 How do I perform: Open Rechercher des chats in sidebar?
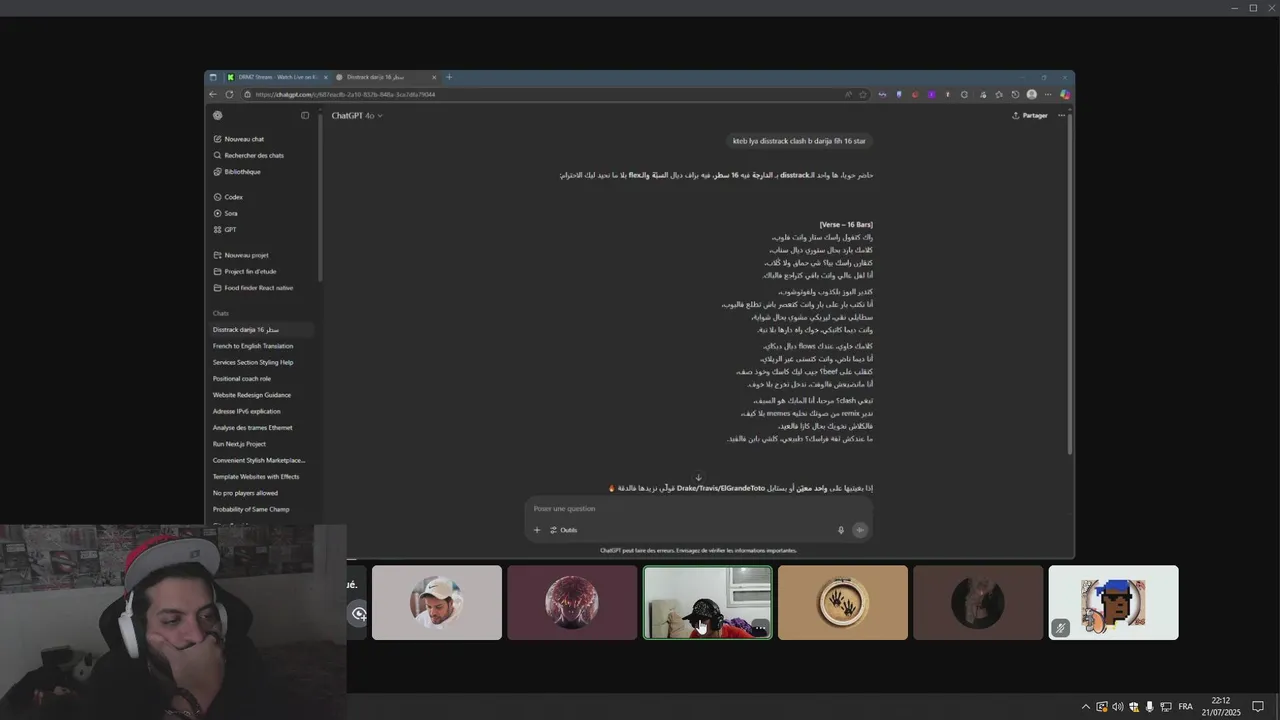248,155
